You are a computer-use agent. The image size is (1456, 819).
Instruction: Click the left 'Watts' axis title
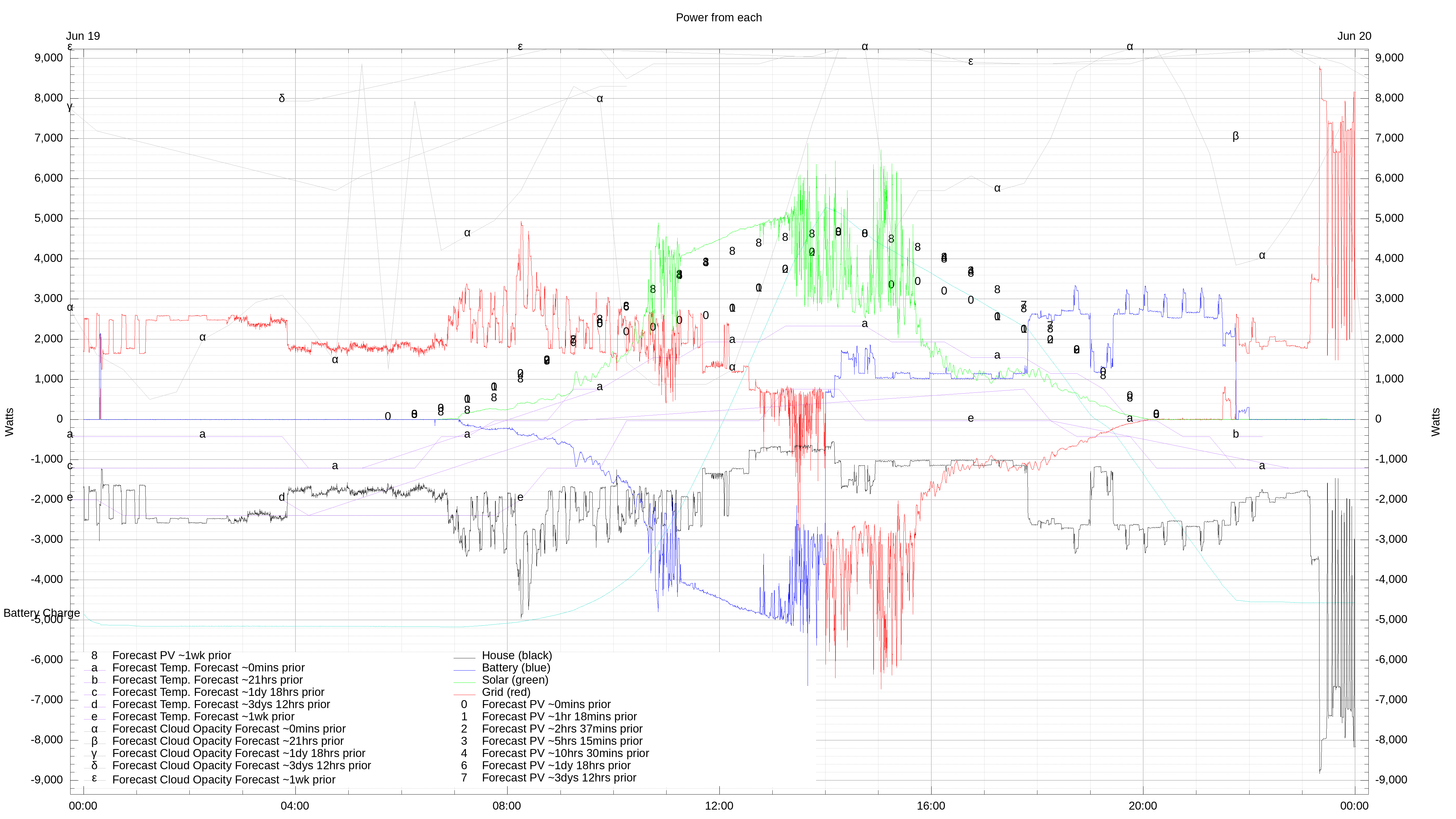pyautogui.click(x=10, y=422)
